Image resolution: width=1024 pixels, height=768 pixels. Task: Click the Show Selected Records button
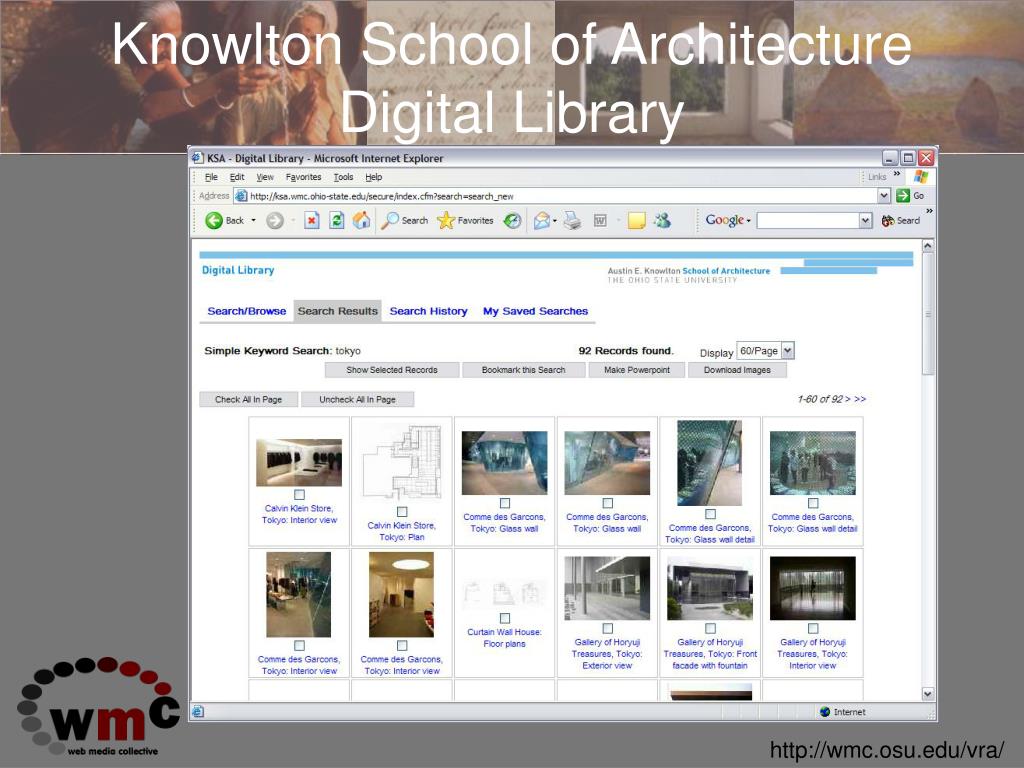click(392, 370)
